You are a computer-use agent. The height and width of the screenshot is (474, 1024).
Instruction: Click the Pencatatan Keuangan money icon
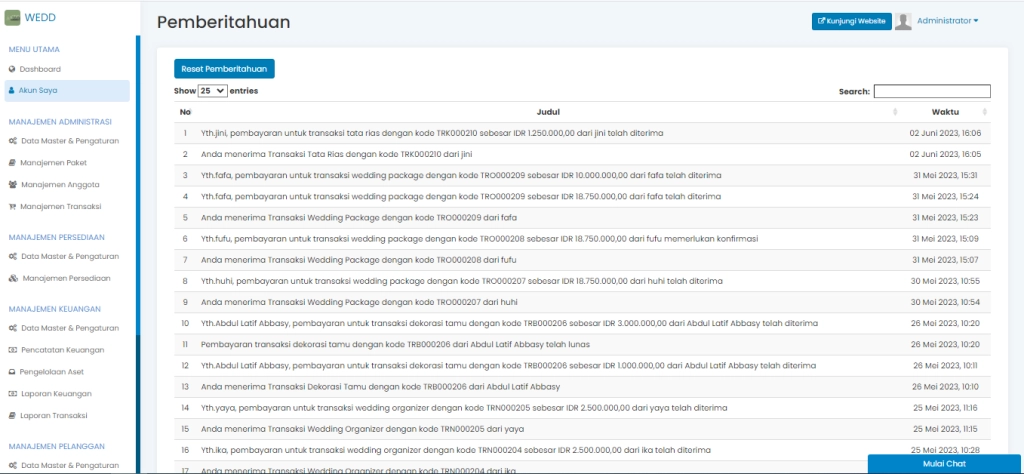(x=12, y=350)
